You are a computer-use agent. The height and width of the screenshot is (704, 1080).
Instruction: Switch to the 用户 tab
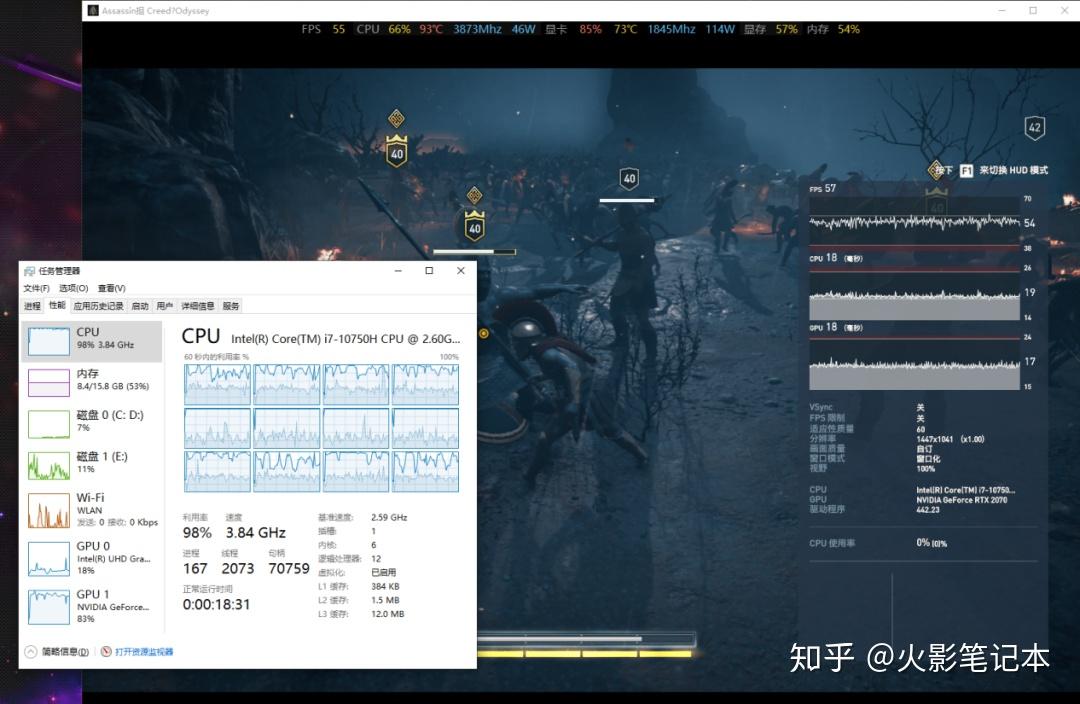[x=165, y=306]
